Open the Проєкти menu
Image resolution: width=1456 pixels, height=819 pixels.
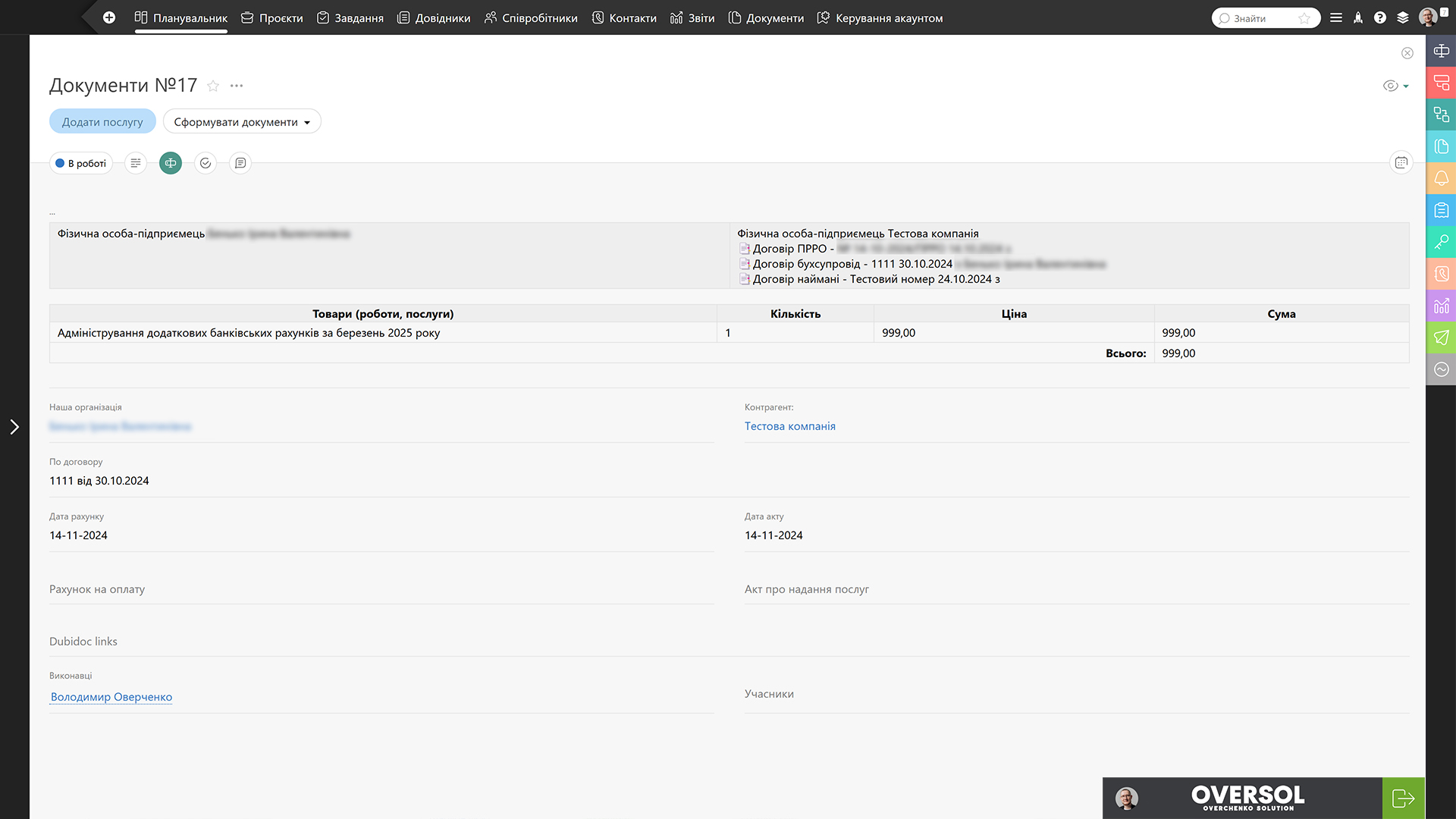[x=272, y=17]
